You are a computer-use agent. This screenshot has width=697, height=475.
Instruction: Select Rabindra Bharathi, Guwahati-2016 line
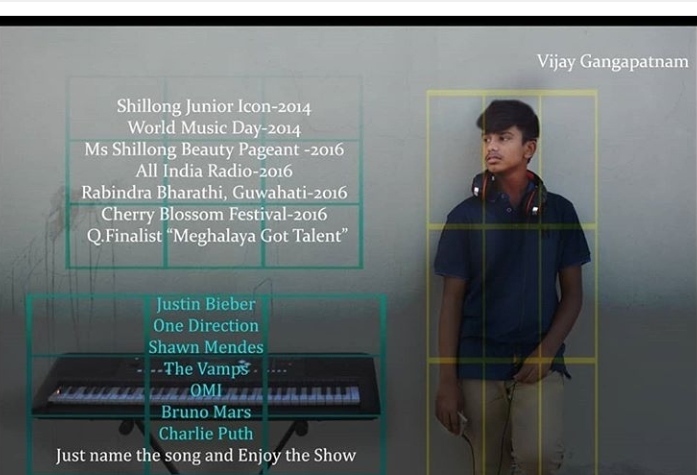point(214,192)
